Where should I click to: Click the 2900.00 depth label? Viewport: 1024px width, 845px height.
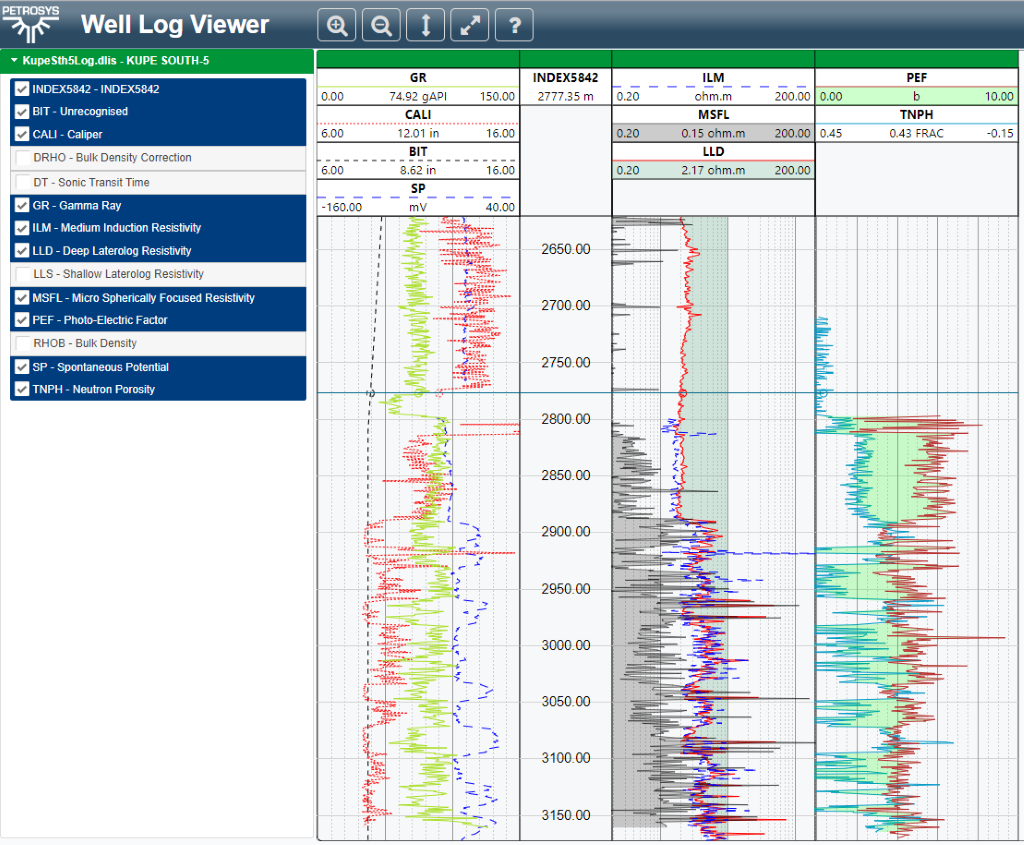tap(565, 532)
